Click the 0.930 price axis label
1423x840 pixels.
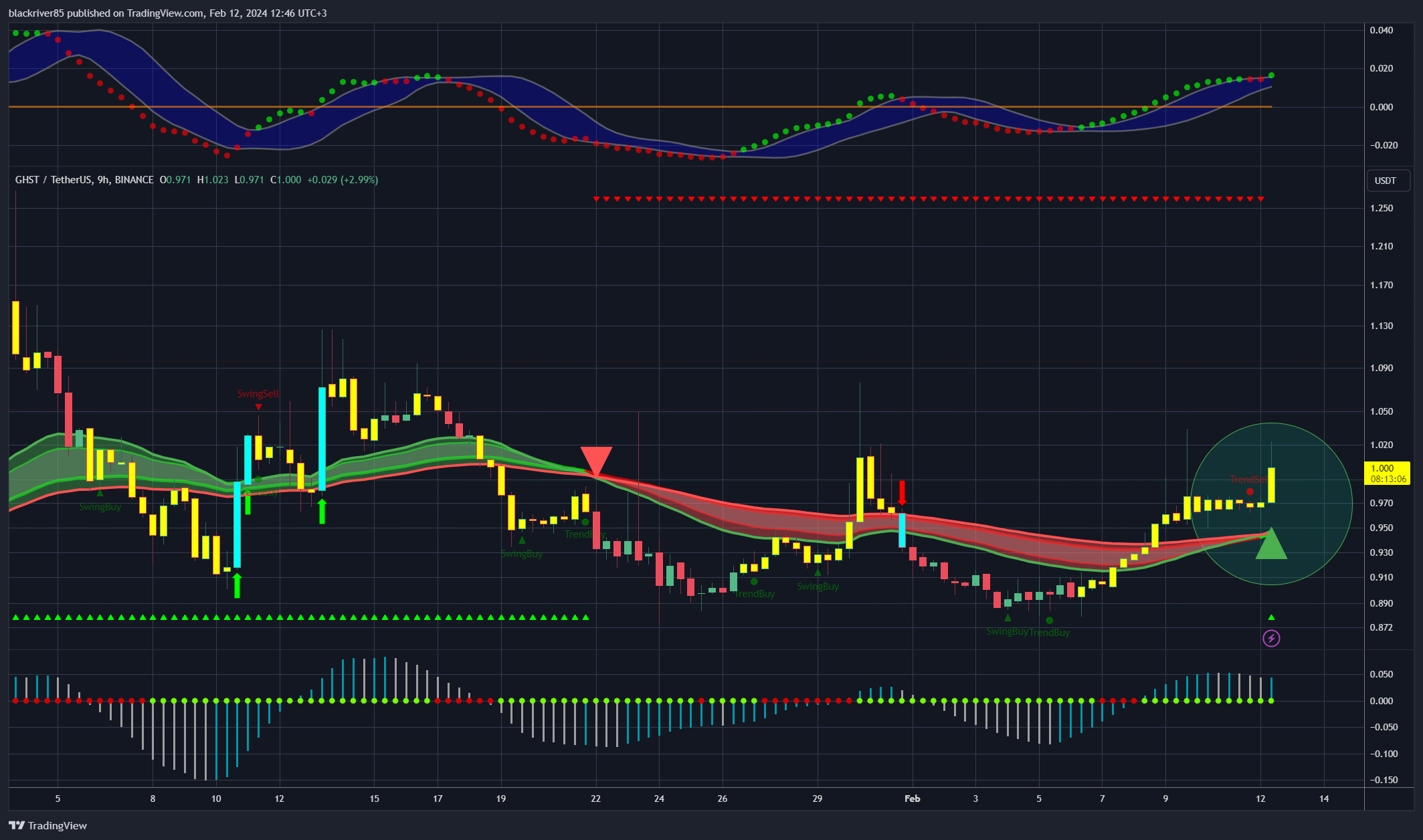1382,552
